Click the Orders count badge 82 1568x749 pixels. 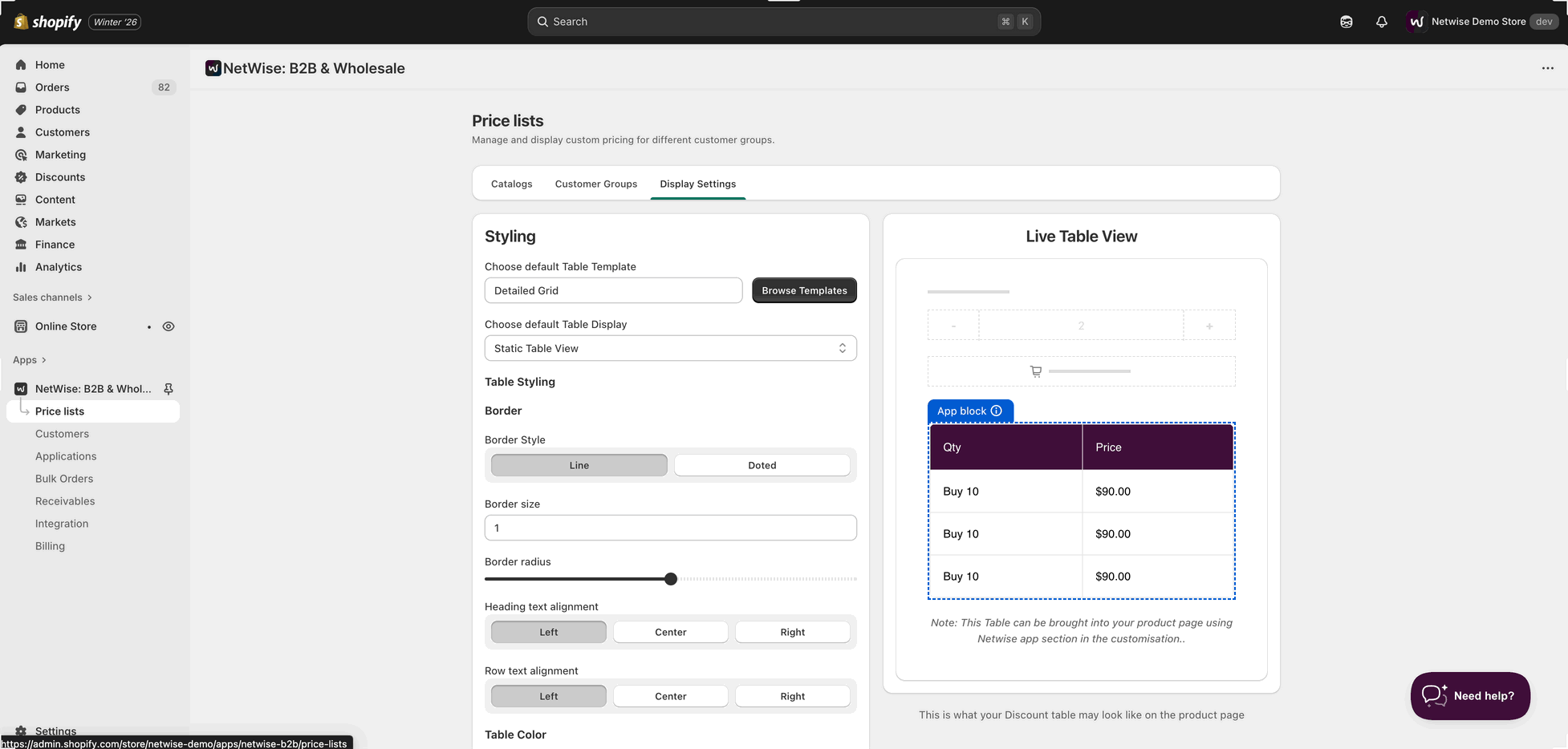(x=164, y=87)
